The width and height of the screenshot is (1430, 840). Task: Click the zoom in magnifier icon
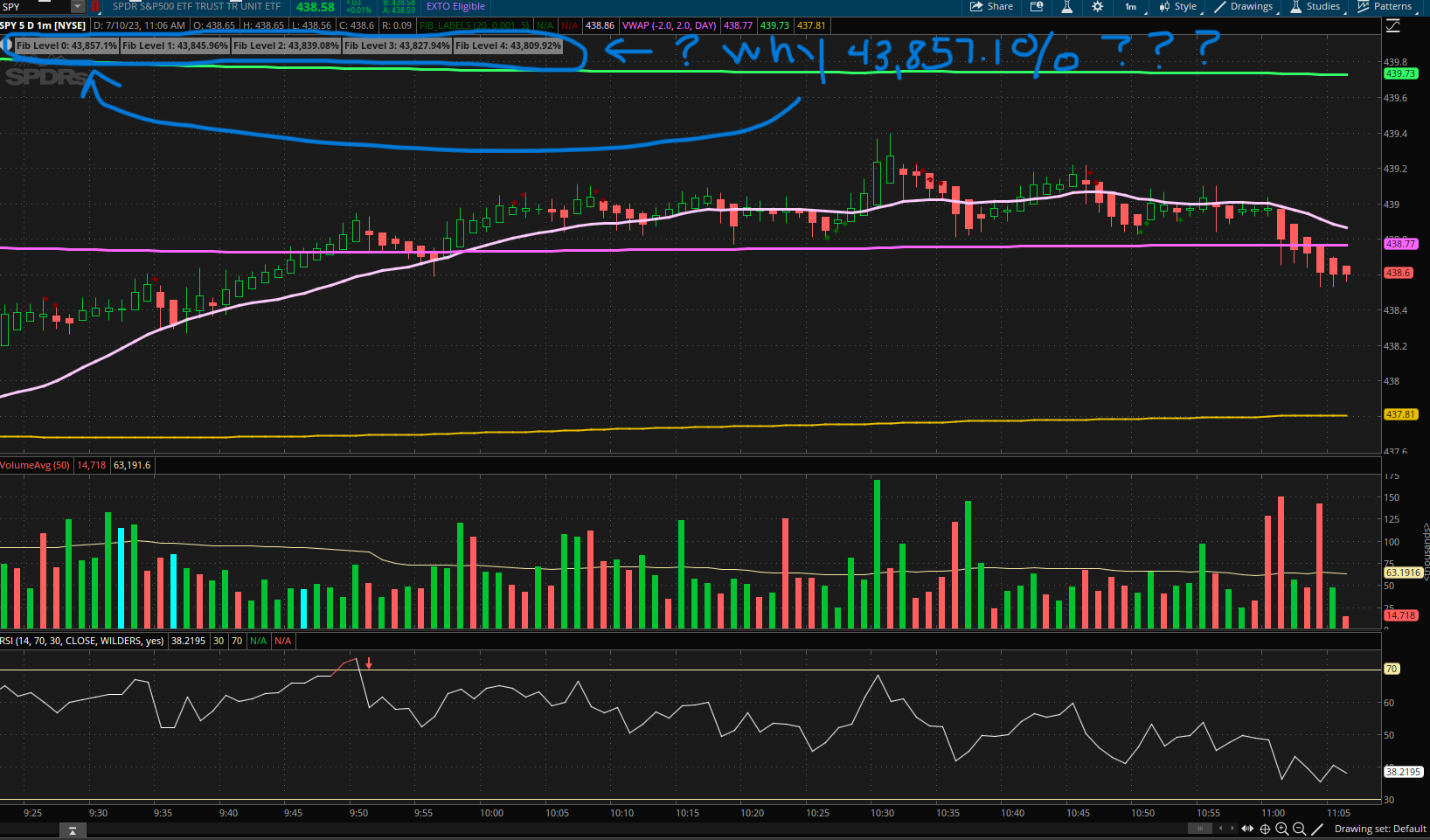coord(1281,829)
